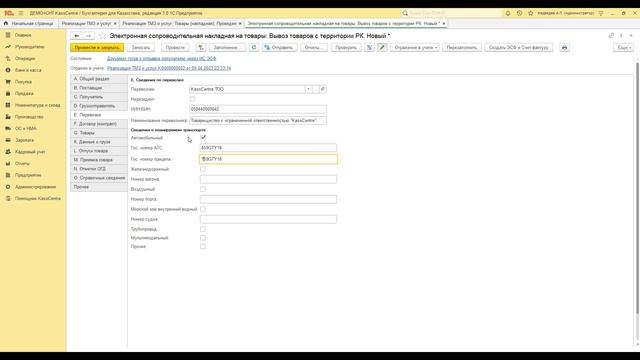Open notifications bell icon
The image size is (640, 360).
508,13
